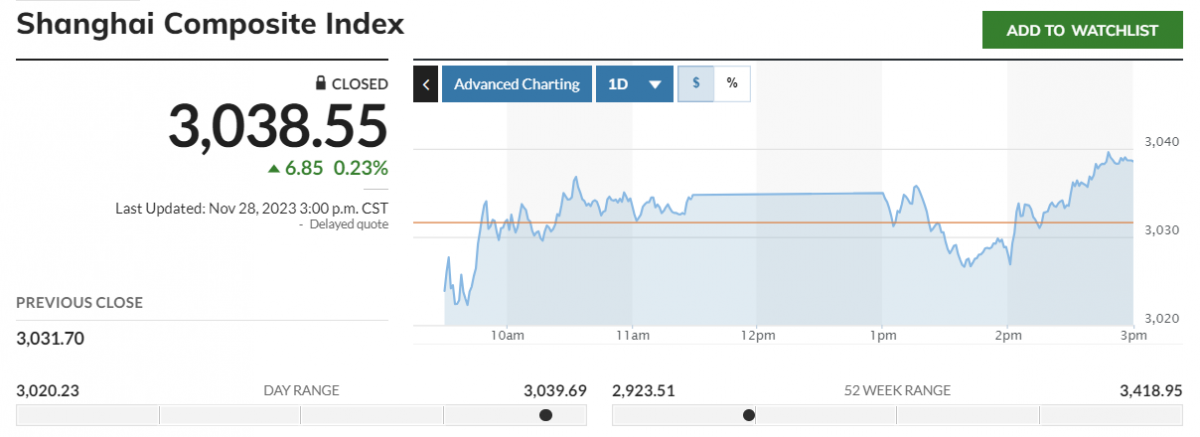
Task: Click the green up-arrow change indicator
Action: (274, 169)
